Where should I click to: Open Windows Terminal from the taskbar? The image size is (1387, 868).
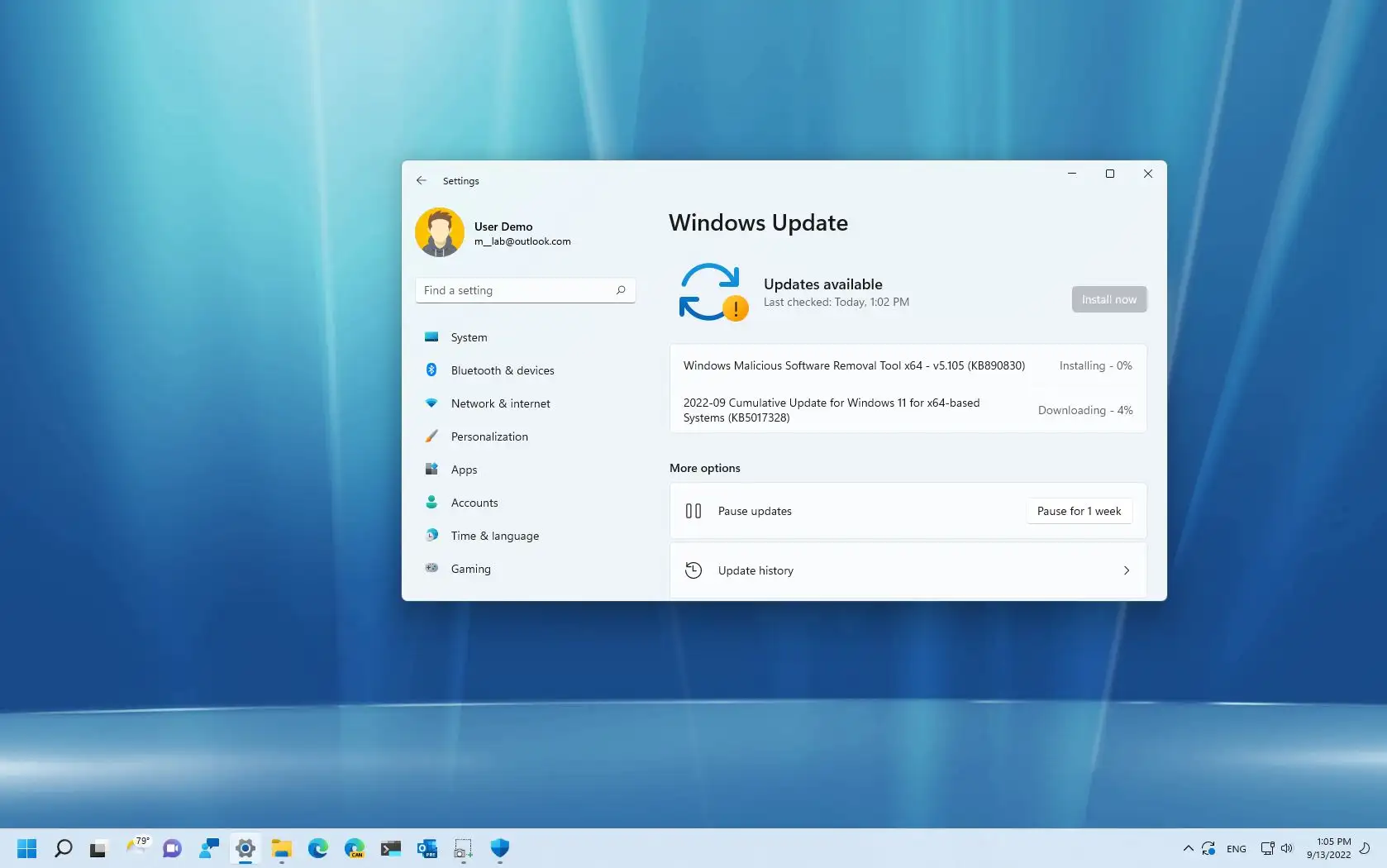click(x=391, y=848)
